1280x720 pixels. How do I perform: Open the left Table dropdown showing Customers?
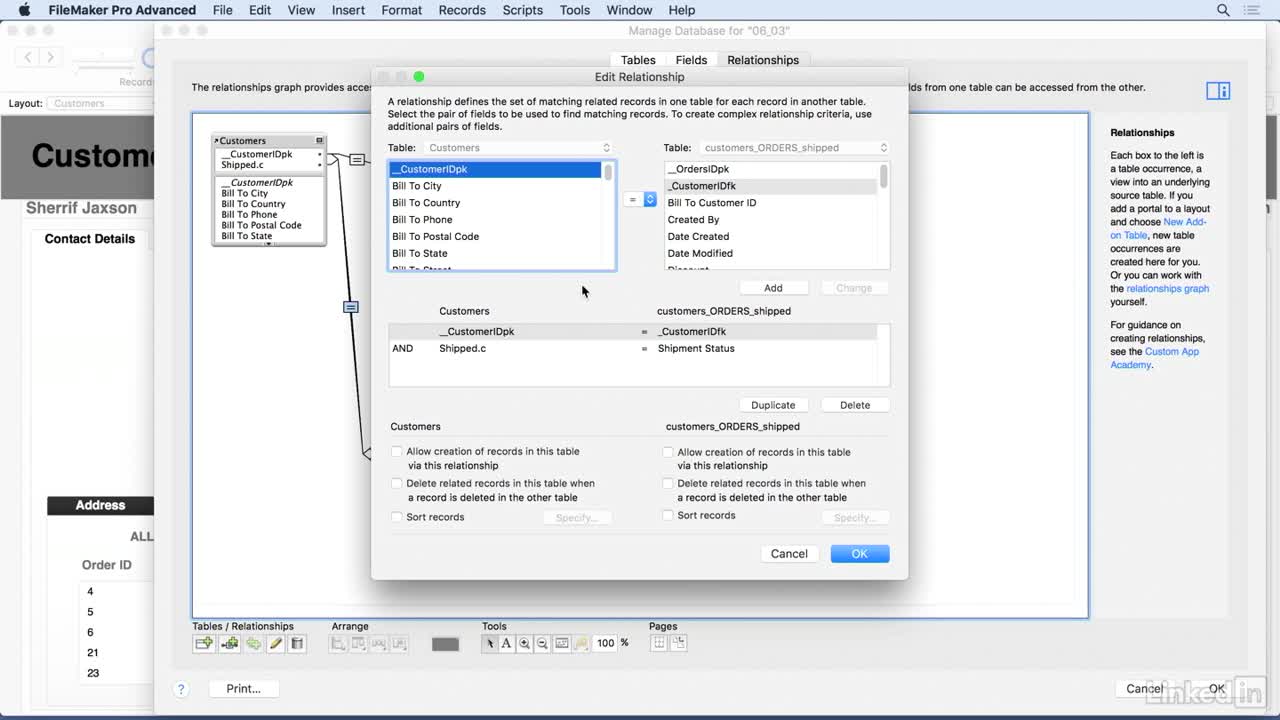click(518, 148)
